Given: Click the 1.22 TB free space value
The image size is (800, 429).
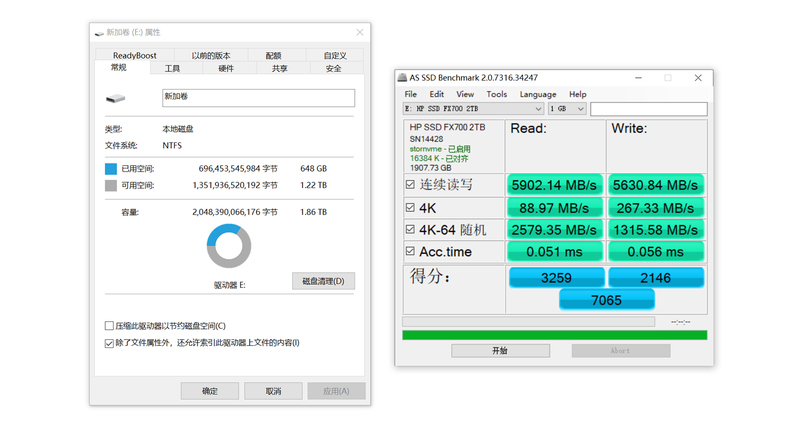Looking at the screenshot, I should point(313,185).
